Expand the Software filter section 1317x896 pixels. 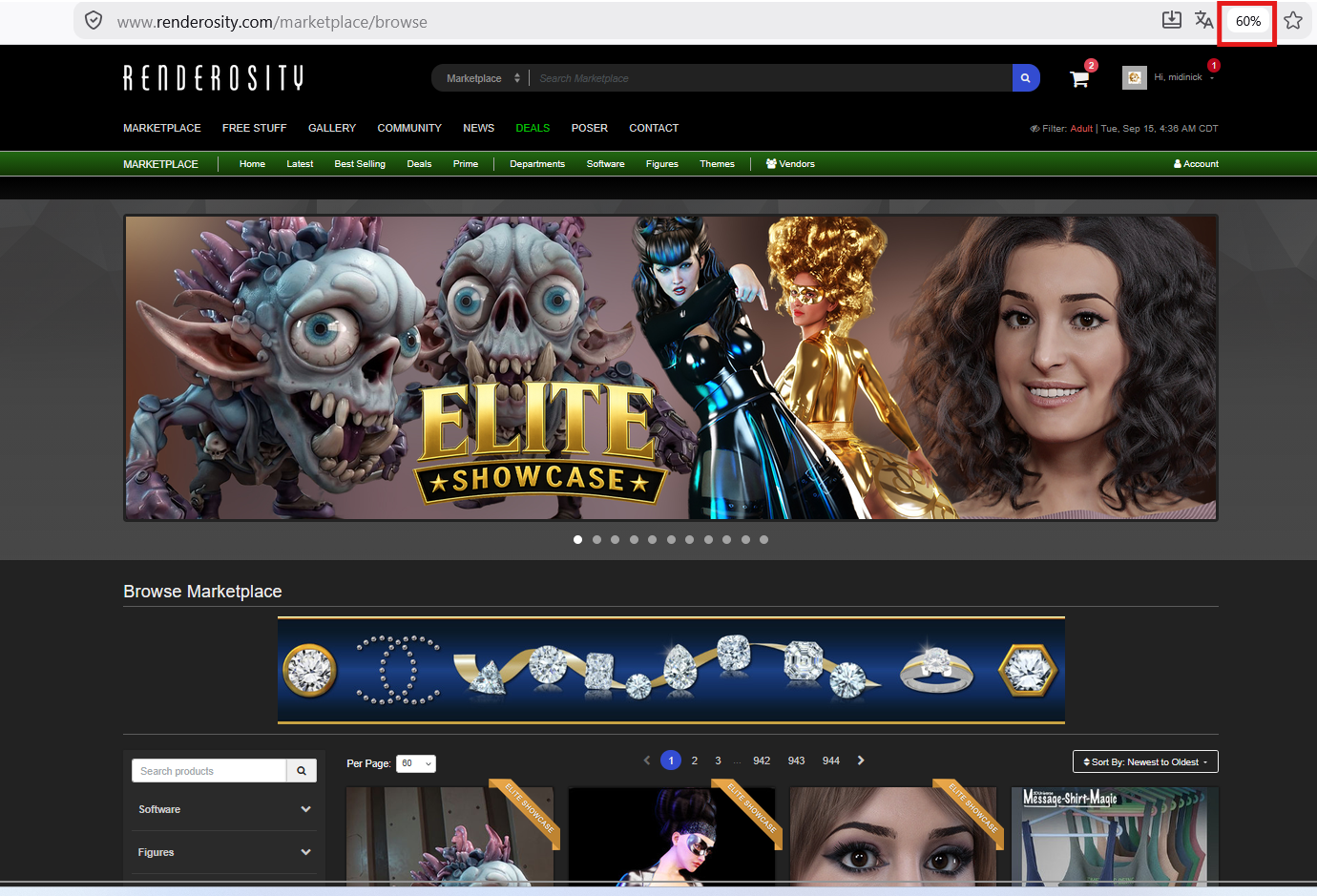point(224,809)
